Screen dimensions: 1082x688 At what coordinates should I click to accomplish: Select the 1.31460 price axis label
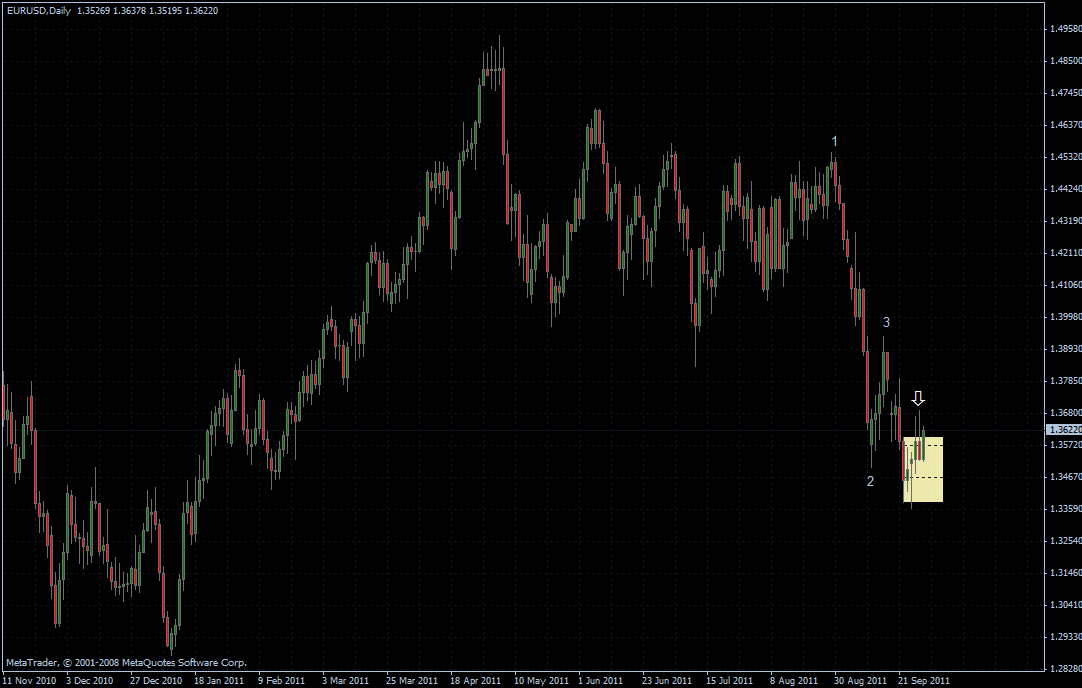[1065, 573]
